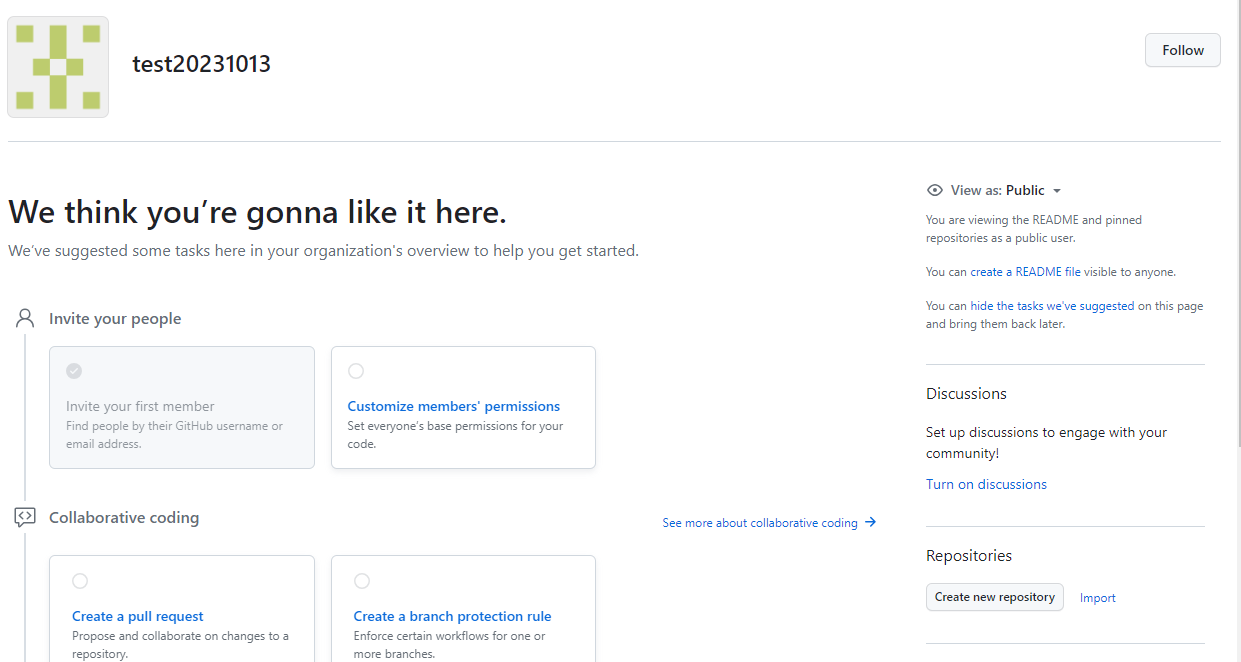Image resolution: width=1241 pixels, height=662 pixels.
Task: Click the Invite your people person icon
Action: (x=26, y=318)
